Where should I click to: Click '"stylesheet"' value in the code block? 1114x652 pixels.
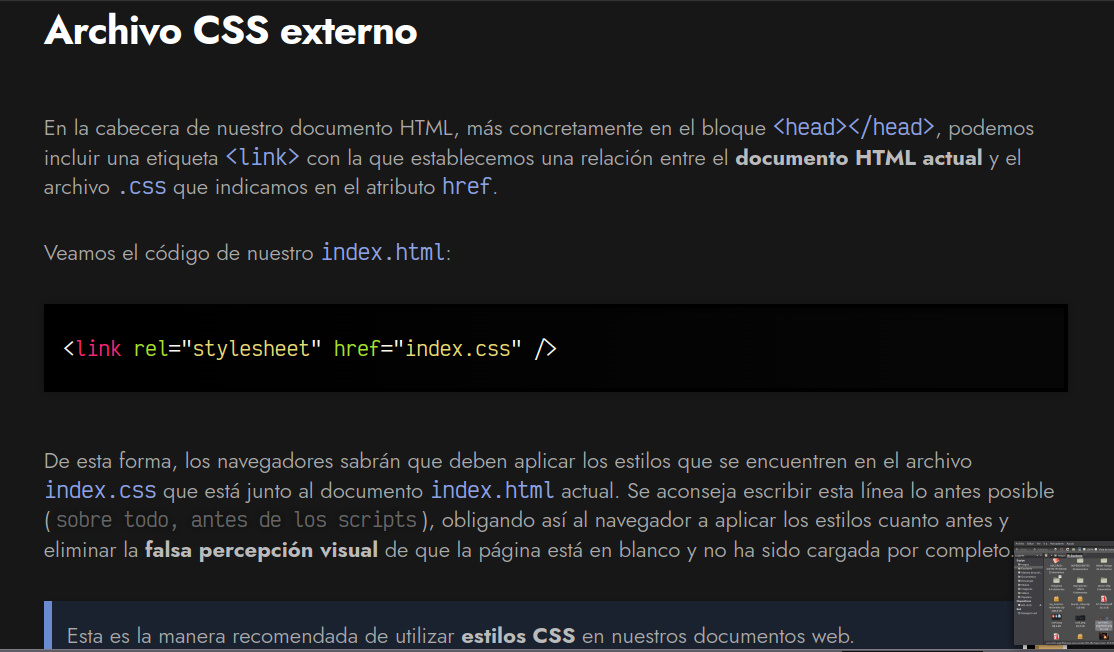point(251,349)
